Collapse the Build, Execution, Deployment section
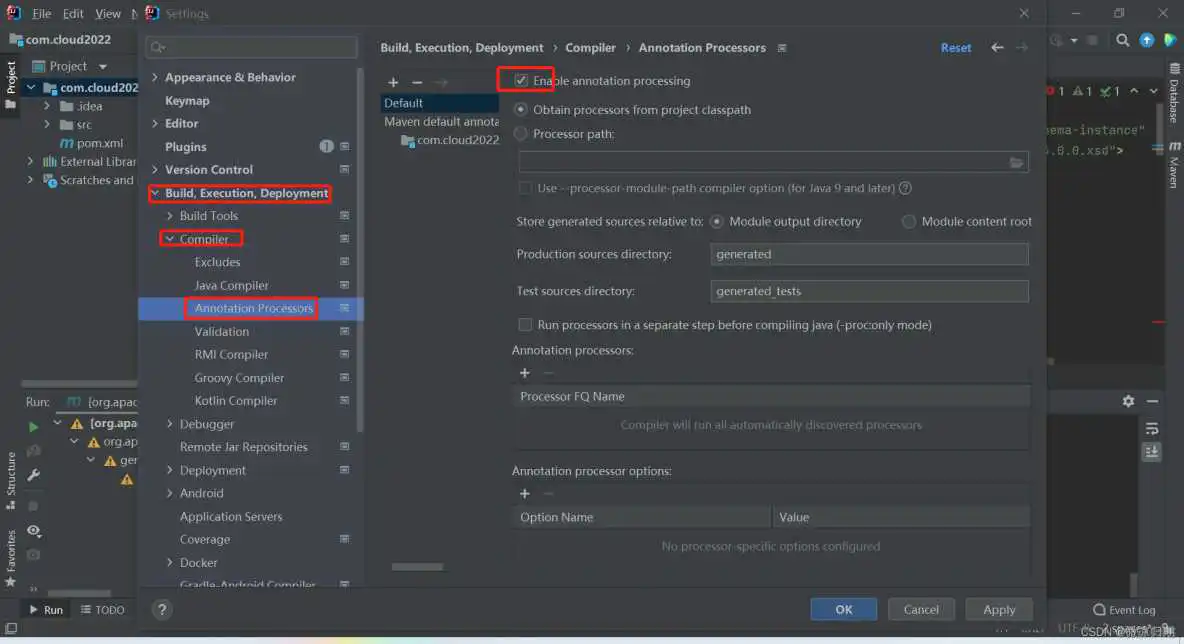 click(155, 193)
